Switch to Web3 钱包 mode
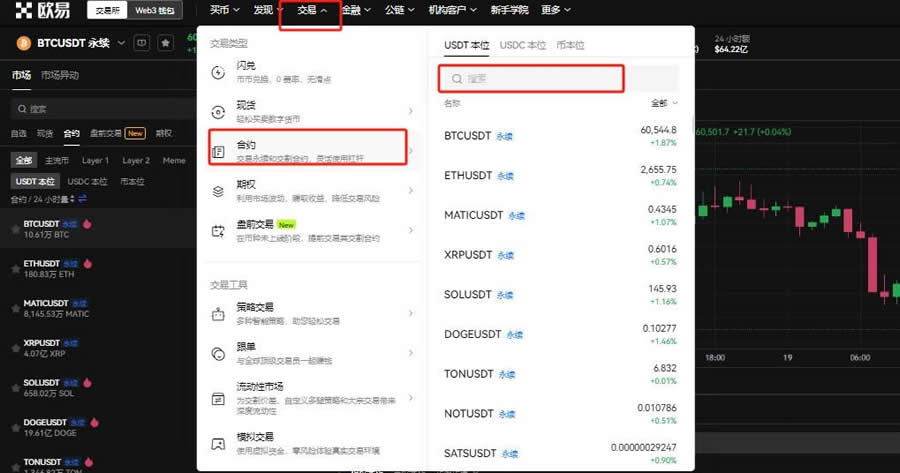This screenshot has width=900, height=473. coord(154,11)
